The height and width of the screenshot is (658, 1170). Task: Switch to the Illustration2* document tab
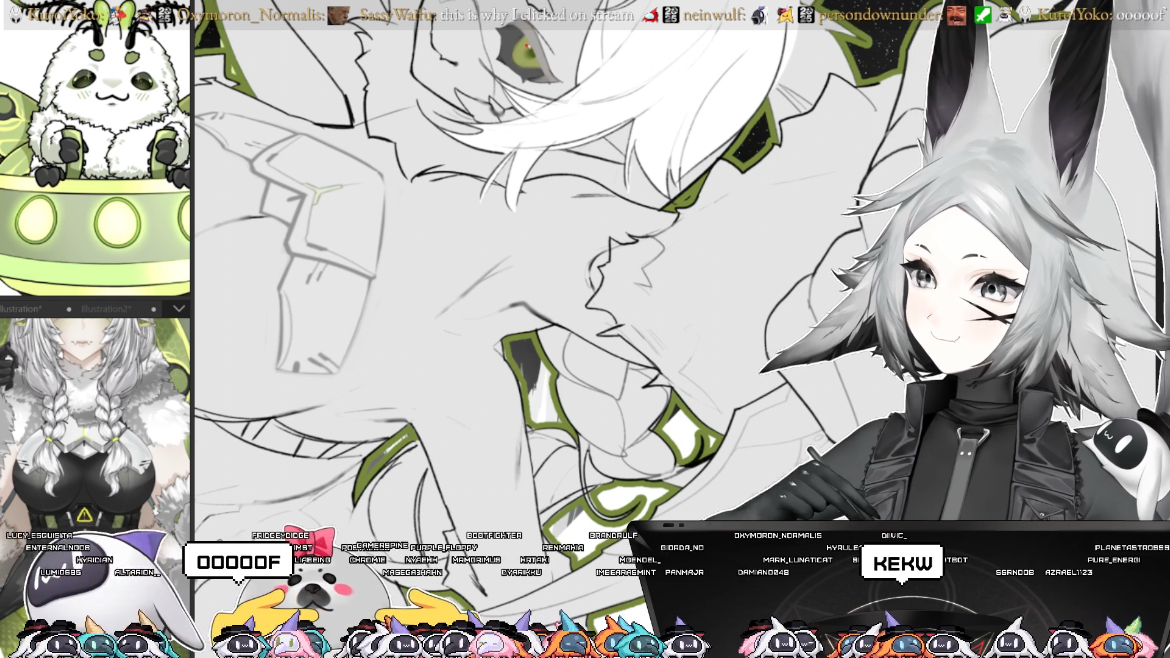pyautogui.click(x=106, y=309)
